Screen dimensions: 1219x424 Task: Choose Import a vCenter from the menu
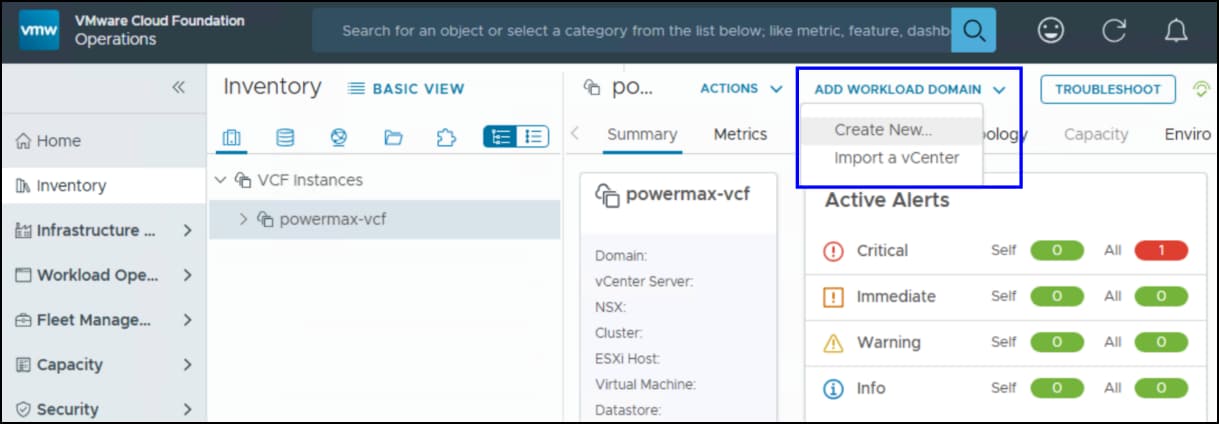point(896,158)
